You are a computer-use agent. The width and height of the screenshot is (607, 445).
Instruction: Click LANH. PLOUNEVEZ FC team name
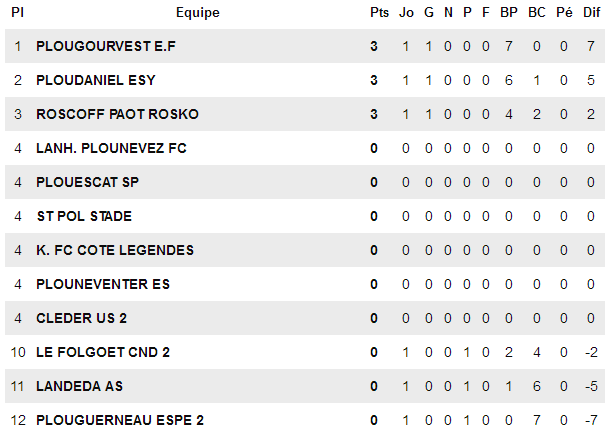[x=111, y=148]
